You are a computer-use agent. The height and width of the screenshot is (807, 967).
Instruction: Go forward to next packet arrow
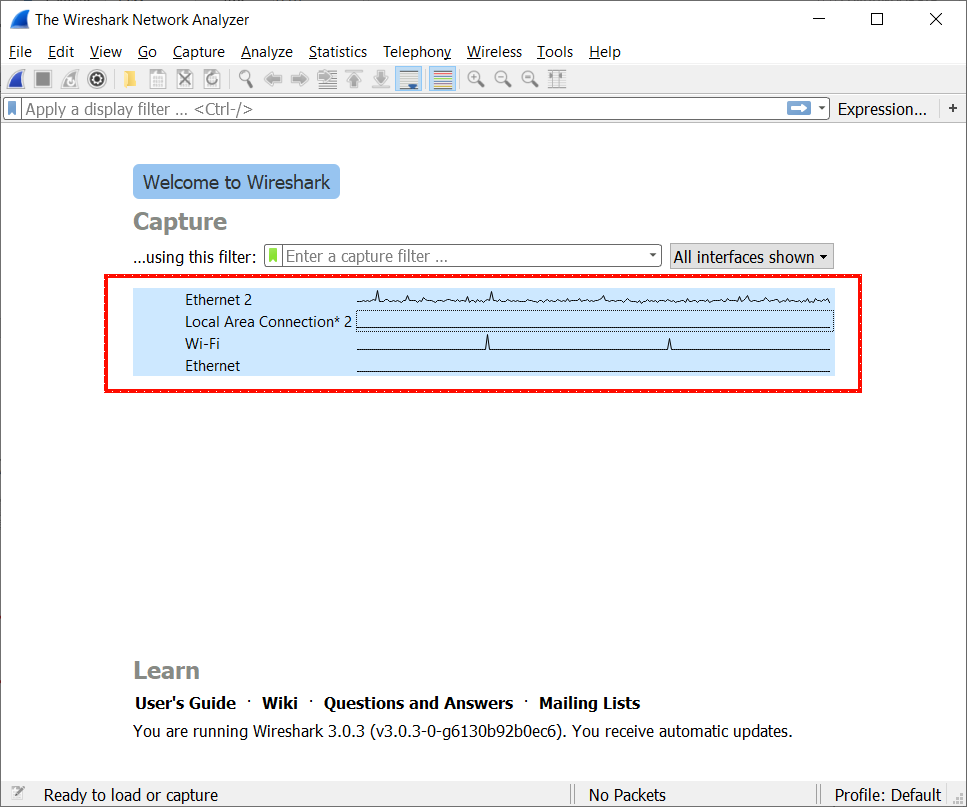(300, 79)
